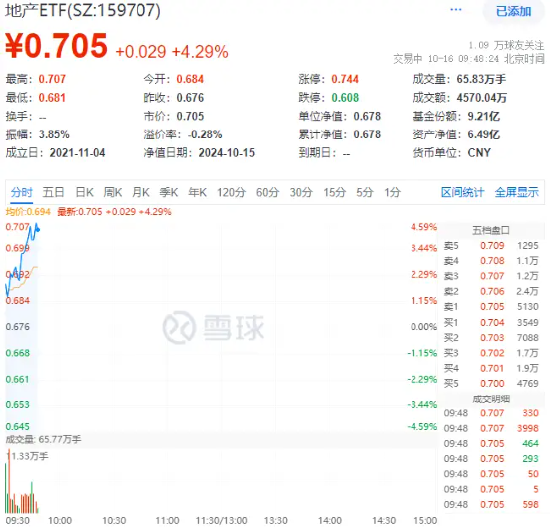The height and width of the screenshot is (528, 550).
Task: Select the 1分 interval tab
Action: [392, 192]
